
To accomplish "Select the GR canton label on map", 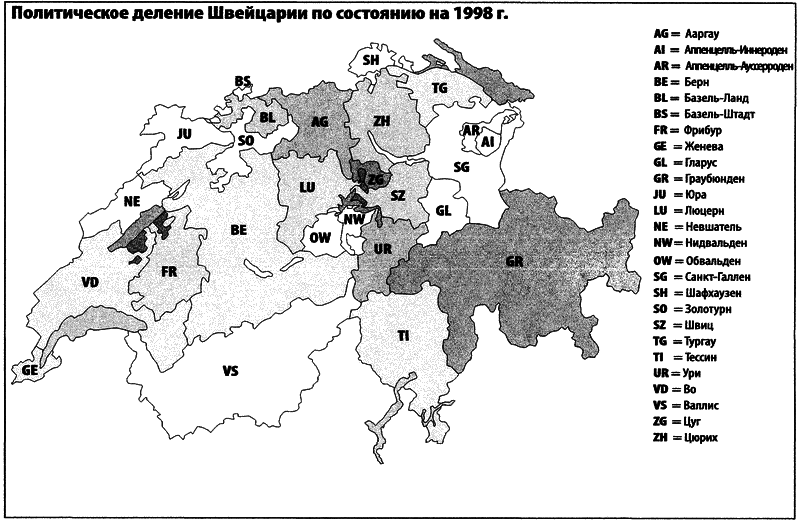I will tap(514, 262).
